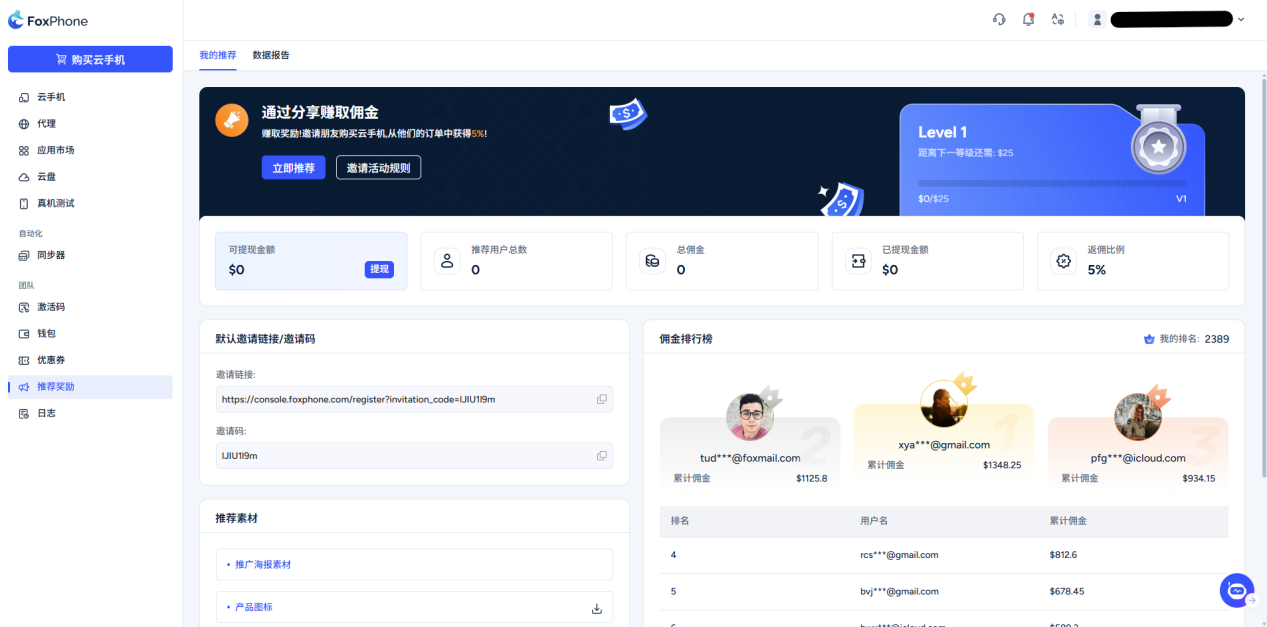Open 推广海报素材 link

point(264,565)
